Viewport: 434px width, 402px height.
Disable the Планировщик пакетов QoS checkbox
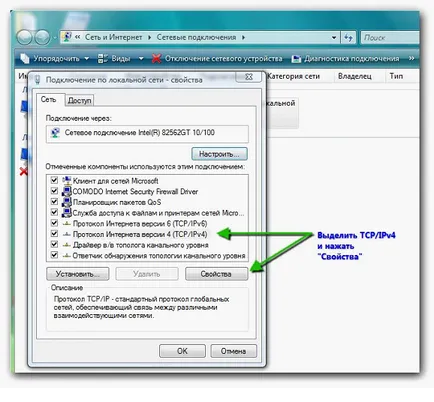[54, 202]
